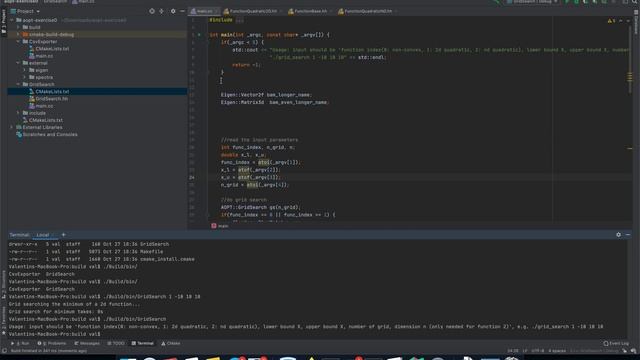The width and height of the screenshot is (640, 360).
Task: Click the green Run button in top toolbar
Action: [x=567, y=2]
